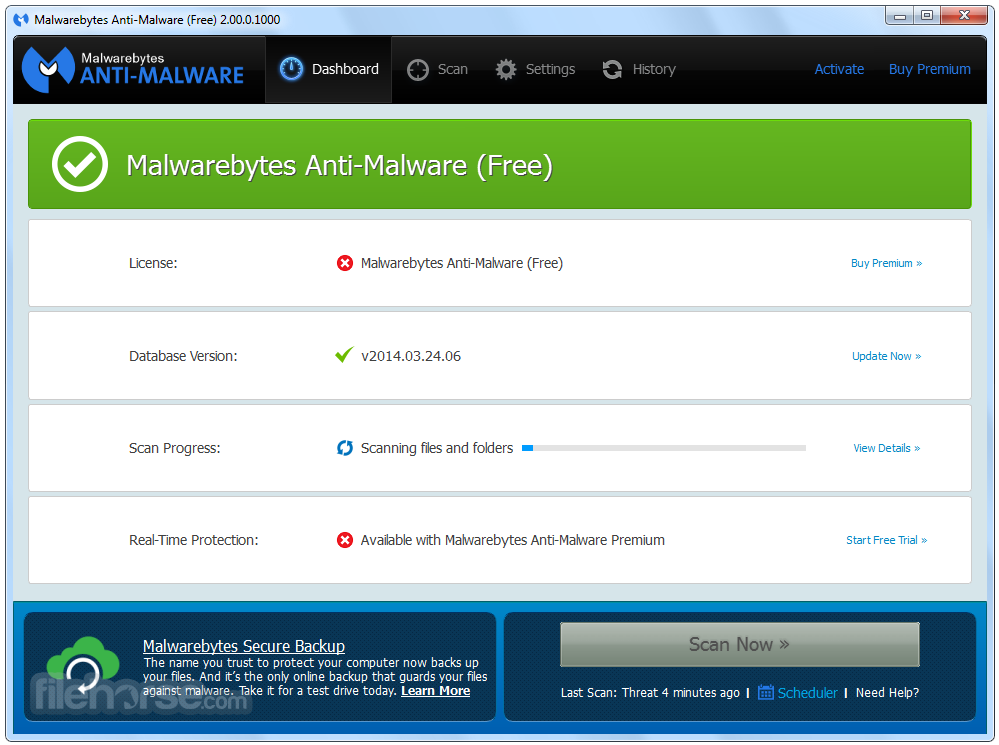The width and height of the screenshot is (999, 745).
Task: Close the Malwarebytes window
Action: coord(964,16)
